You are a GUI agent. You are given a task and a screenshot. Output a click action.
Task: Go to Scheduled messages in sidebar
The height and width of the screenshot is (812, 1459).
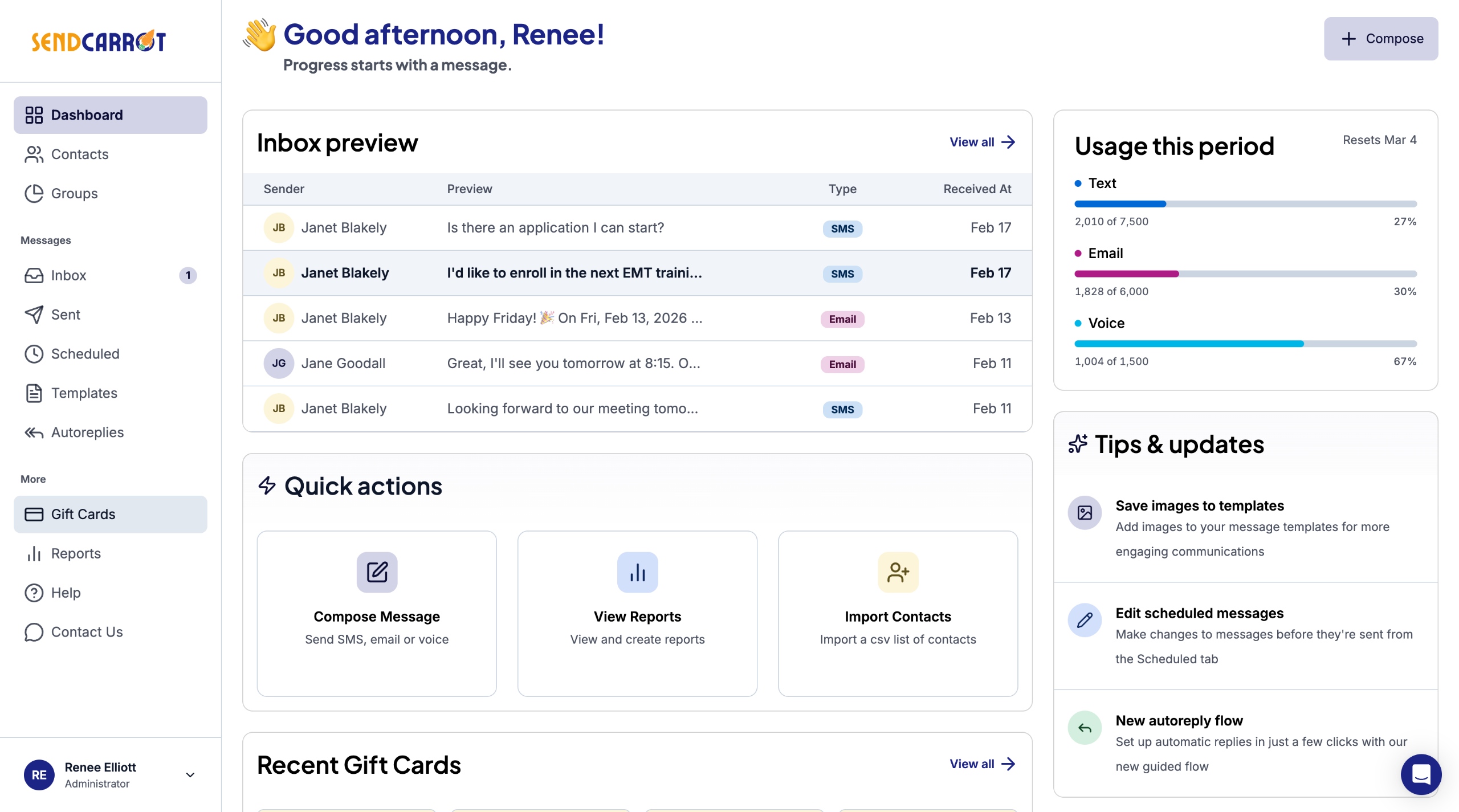click(85, 354)
